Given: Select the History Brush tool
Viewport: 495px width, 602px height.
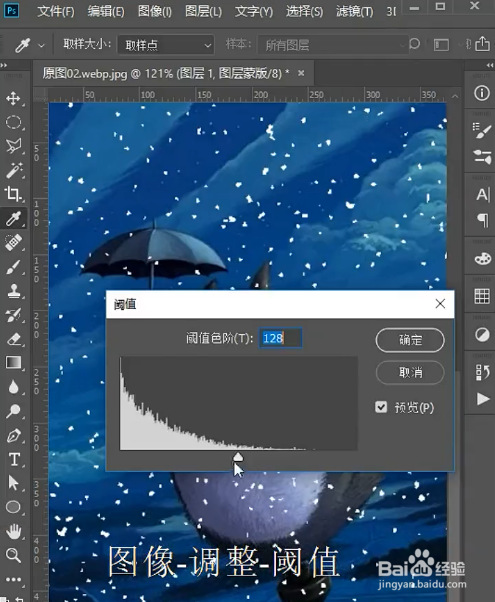Looking at the screenshot, I should point(13,315).
